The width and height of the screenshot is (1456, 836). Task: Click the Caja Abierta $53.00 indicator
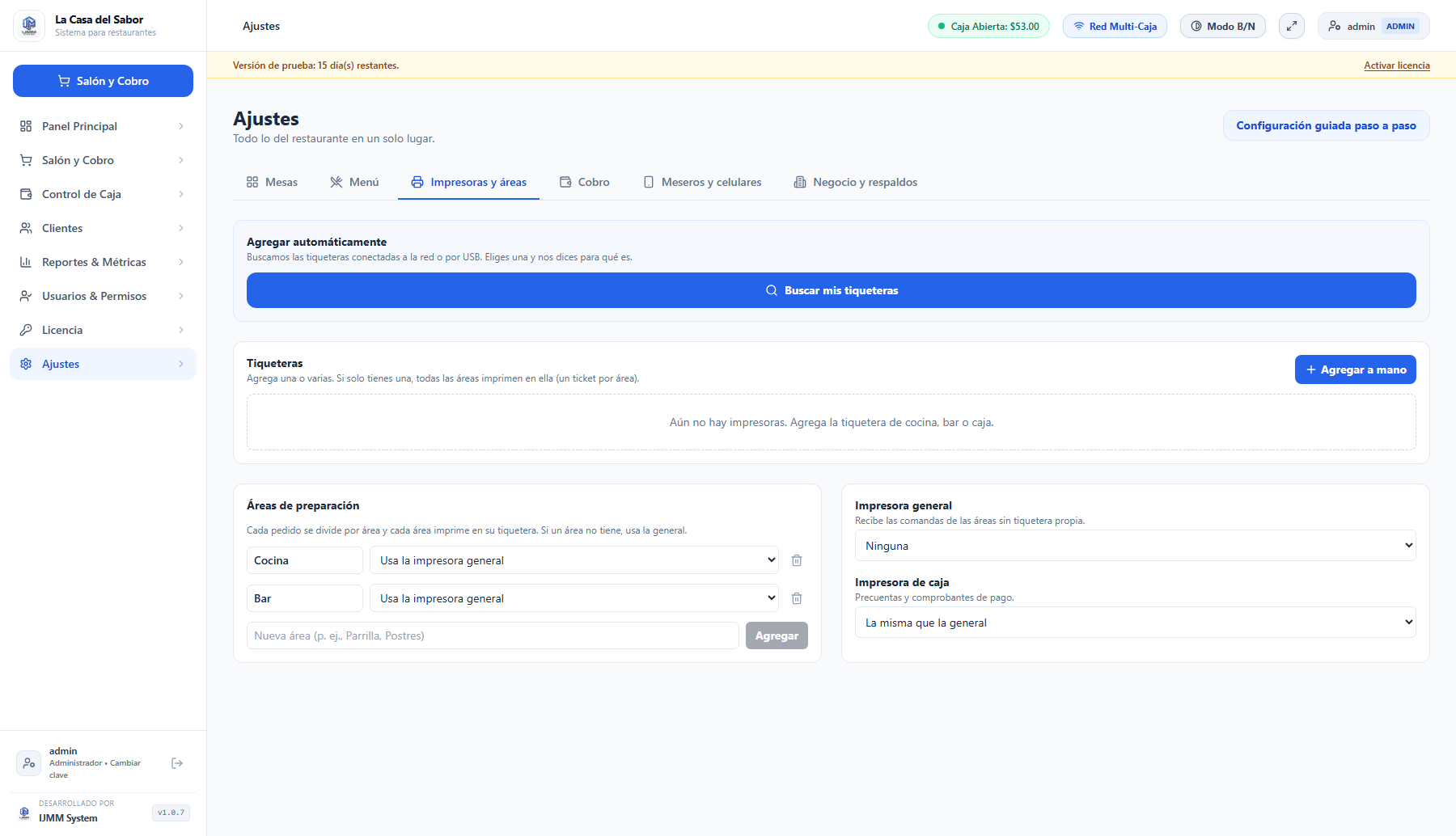click(x=988, y=26)
